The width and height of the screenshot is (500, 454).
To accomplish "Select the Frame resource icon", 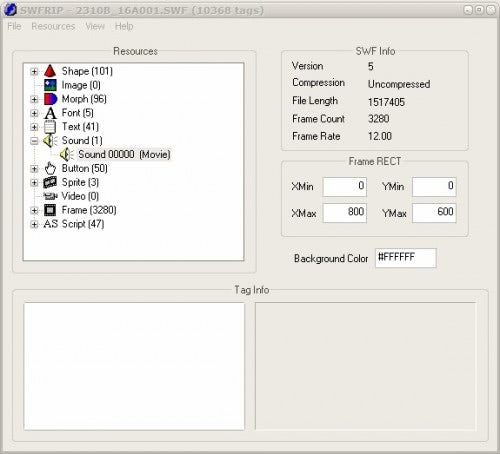I will [x=50, y=210].
